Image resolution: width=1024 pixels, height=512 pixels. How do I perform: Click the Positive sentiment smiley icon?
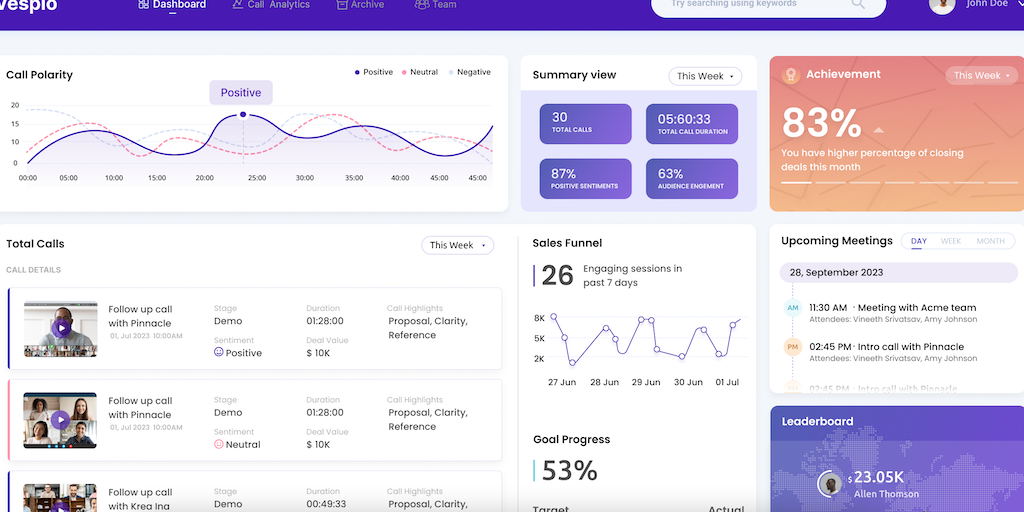point(219,352)
